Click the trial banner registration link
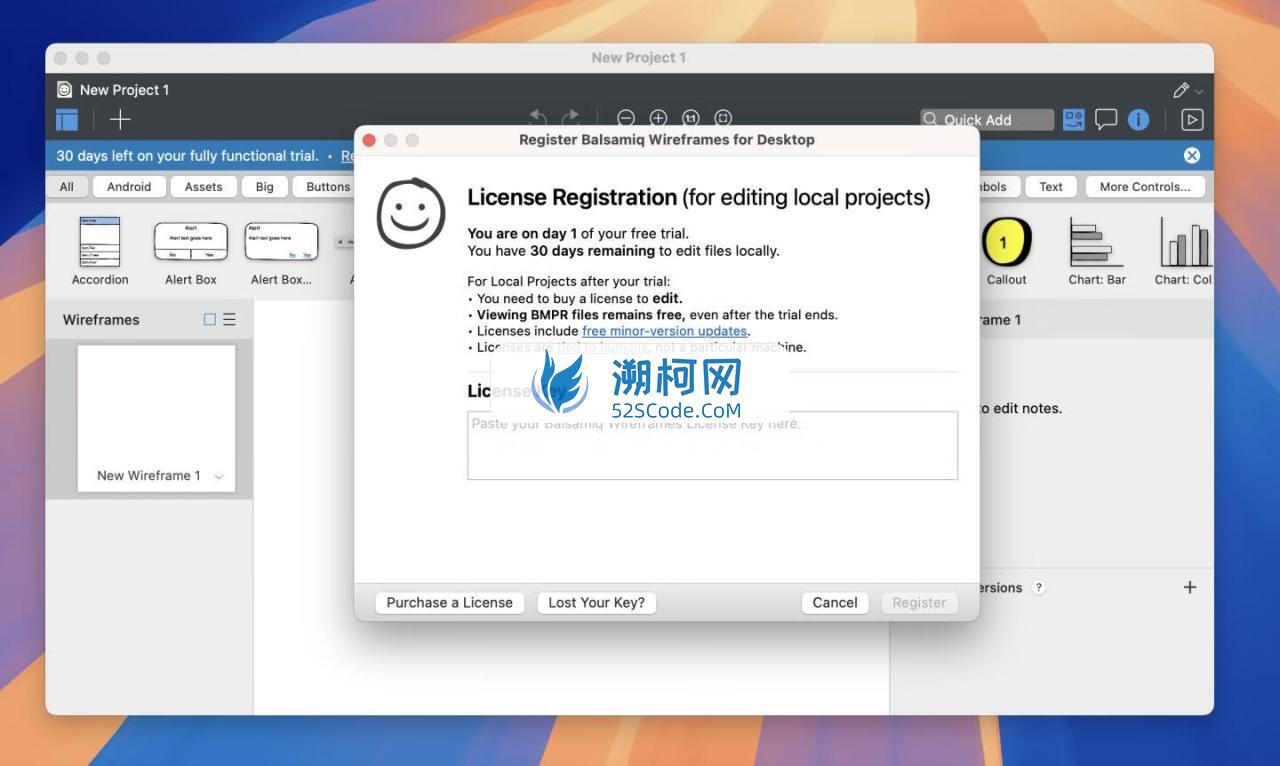 point(347,156)
